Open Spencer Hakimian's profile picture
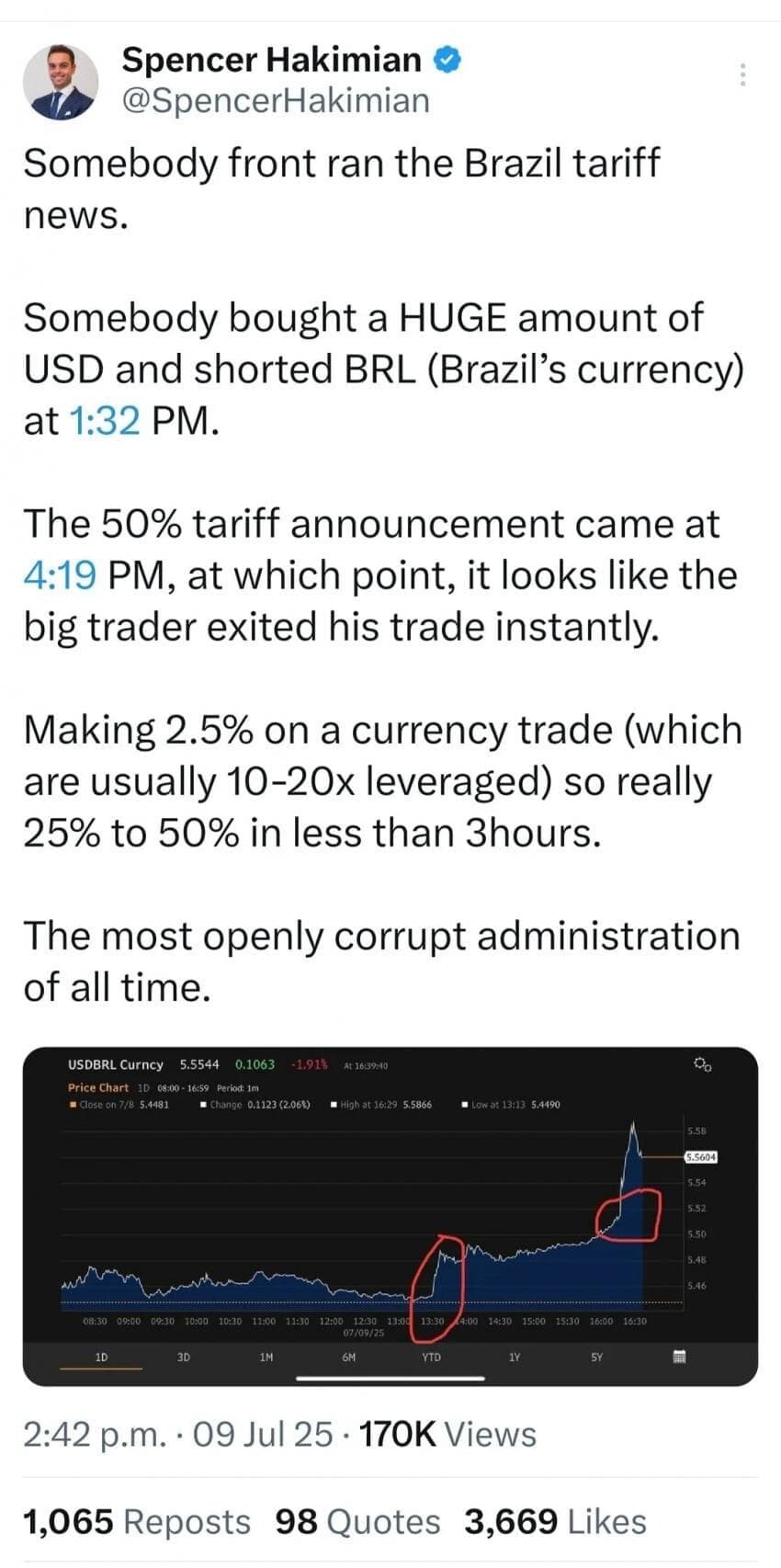The height and width of the screenshot is (1568, 781). (x=61, y=82)
